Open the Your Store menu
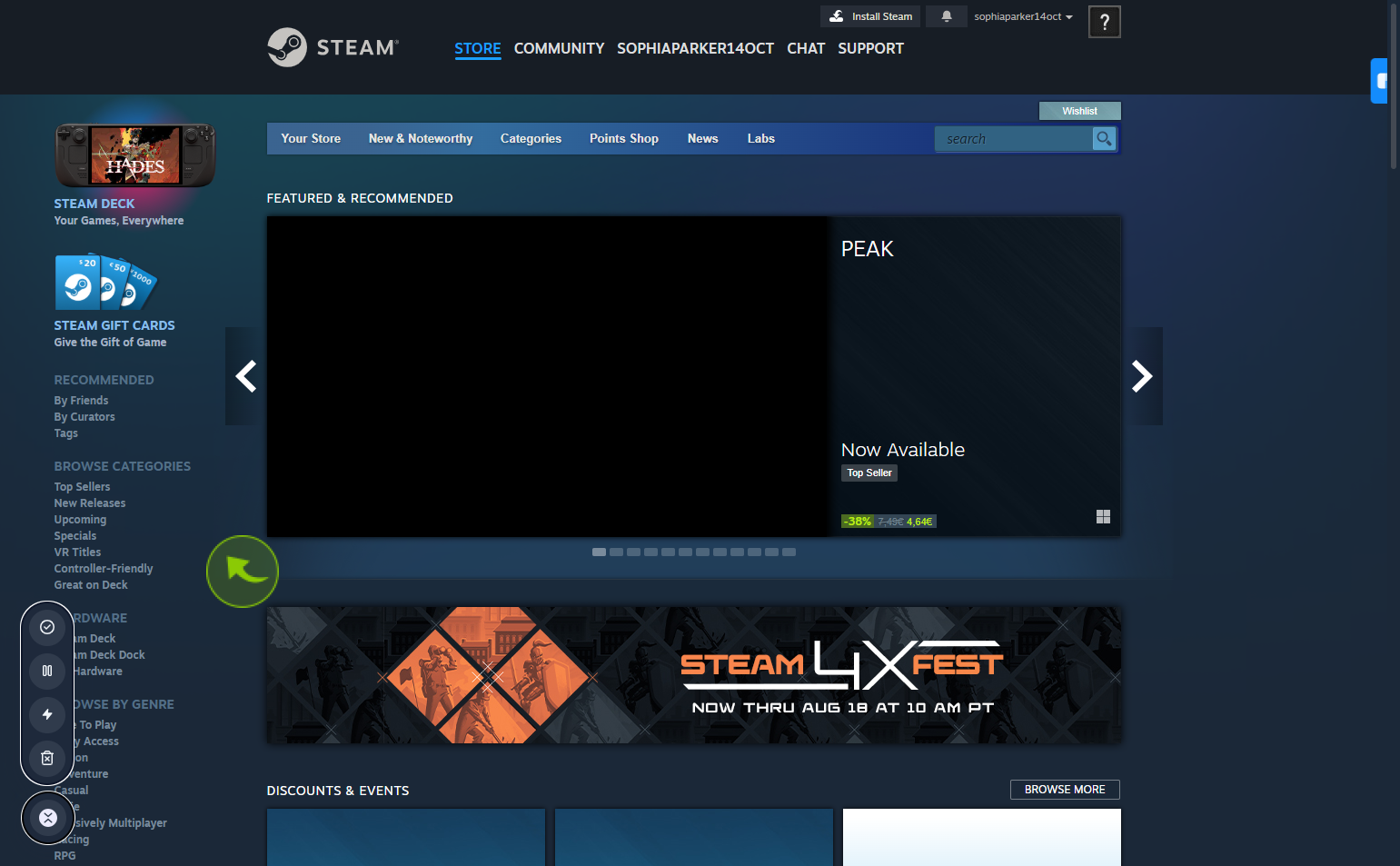 [311, 138]
